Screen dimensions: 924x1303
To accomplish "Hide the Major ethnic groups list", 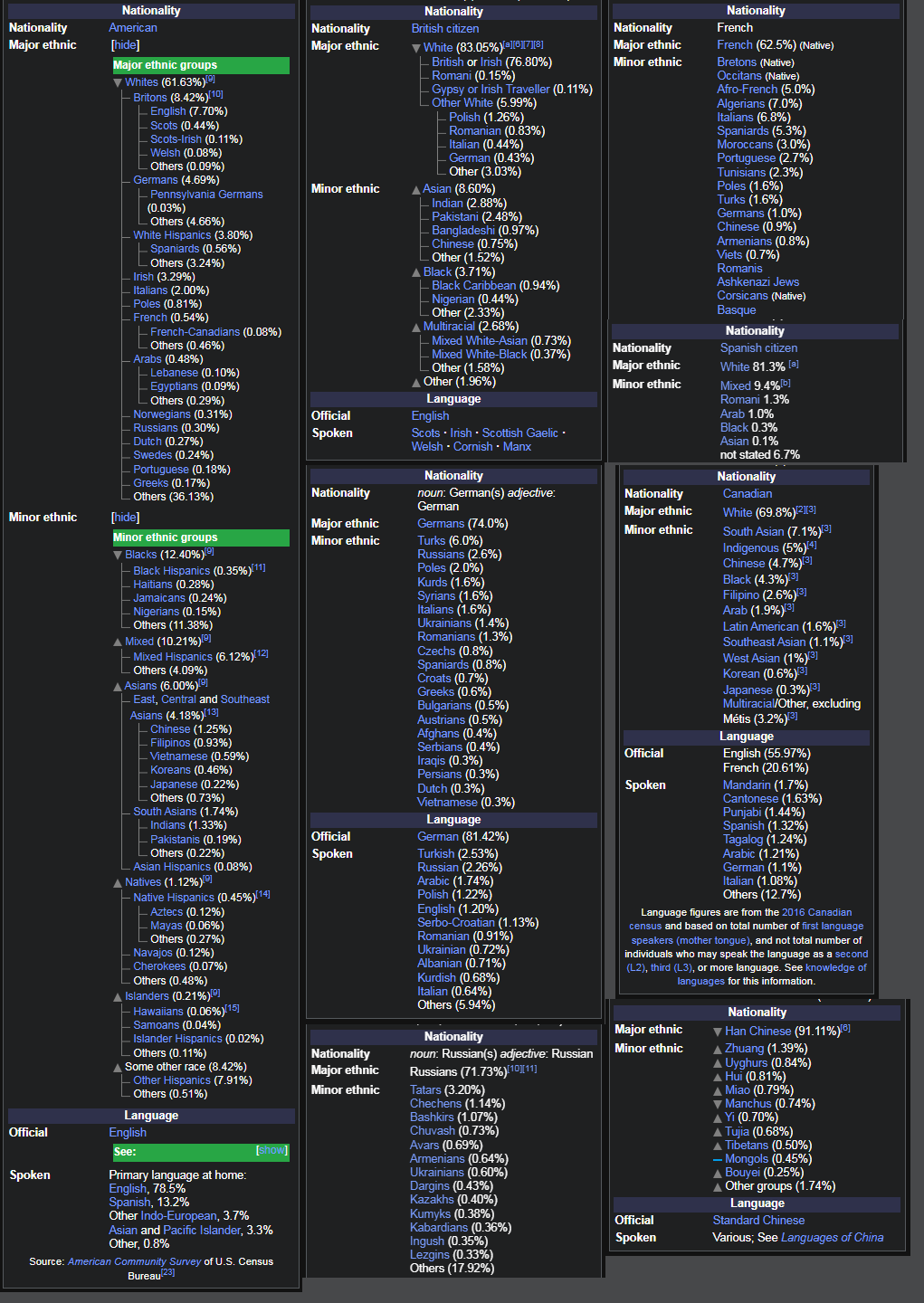I will tap(125, 45).
